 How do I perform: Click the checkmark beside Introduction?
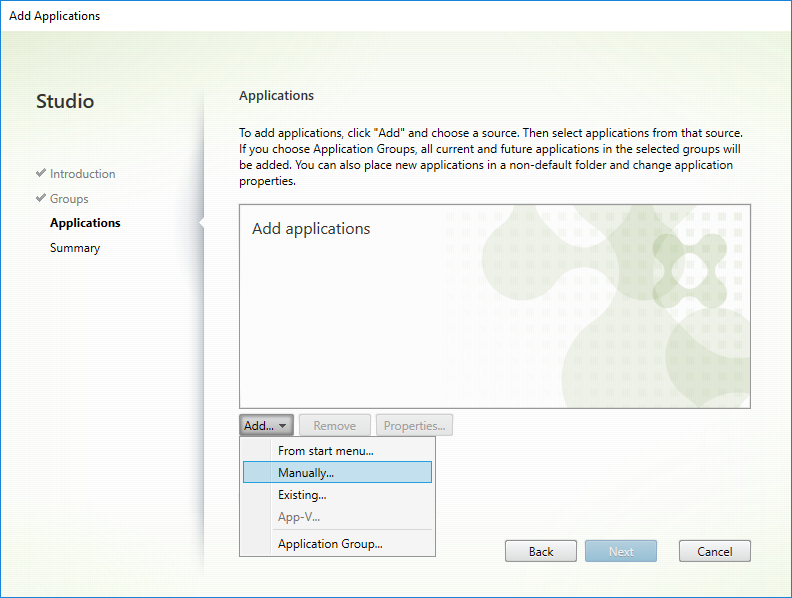click(41, 173)
